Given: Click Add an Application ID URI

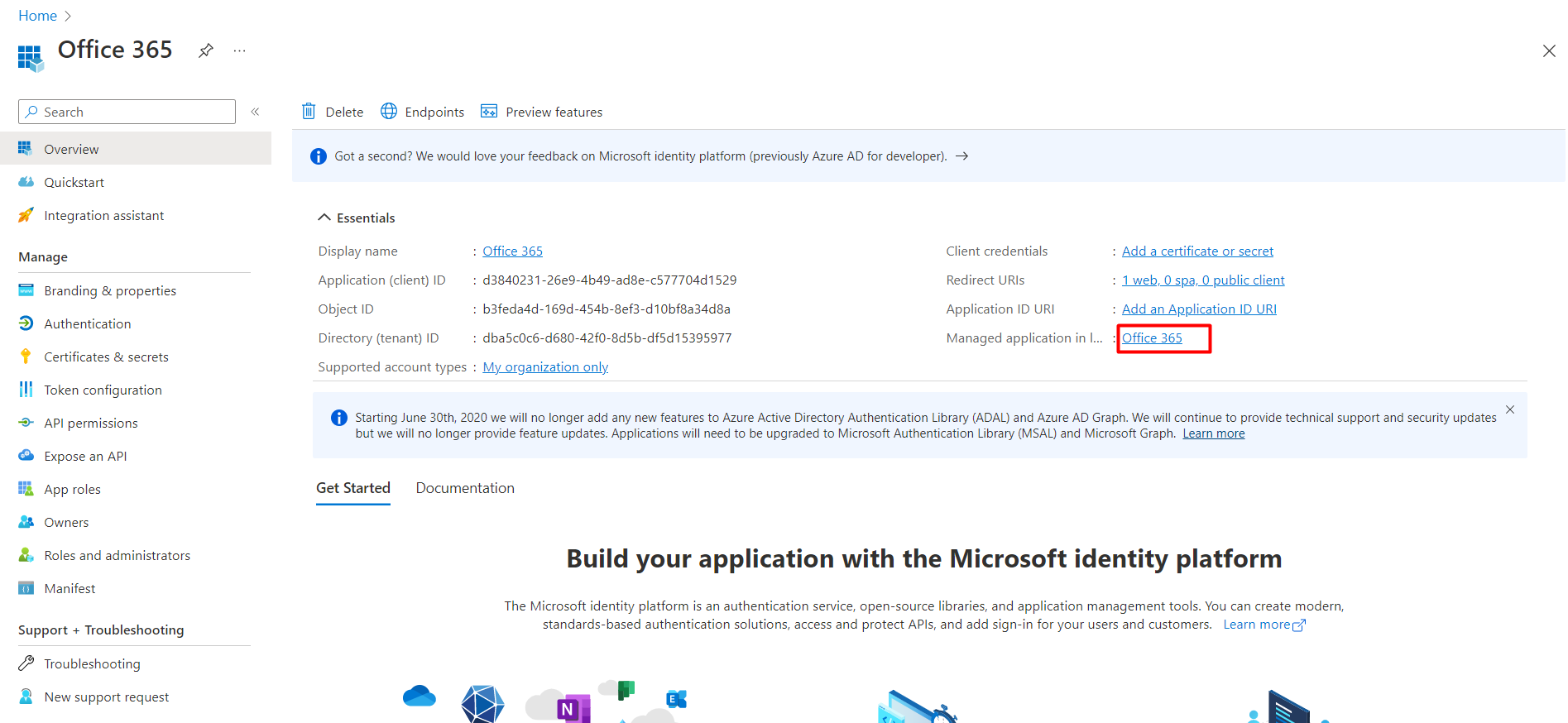Looking at the screenshot, I should (1199, 309).
